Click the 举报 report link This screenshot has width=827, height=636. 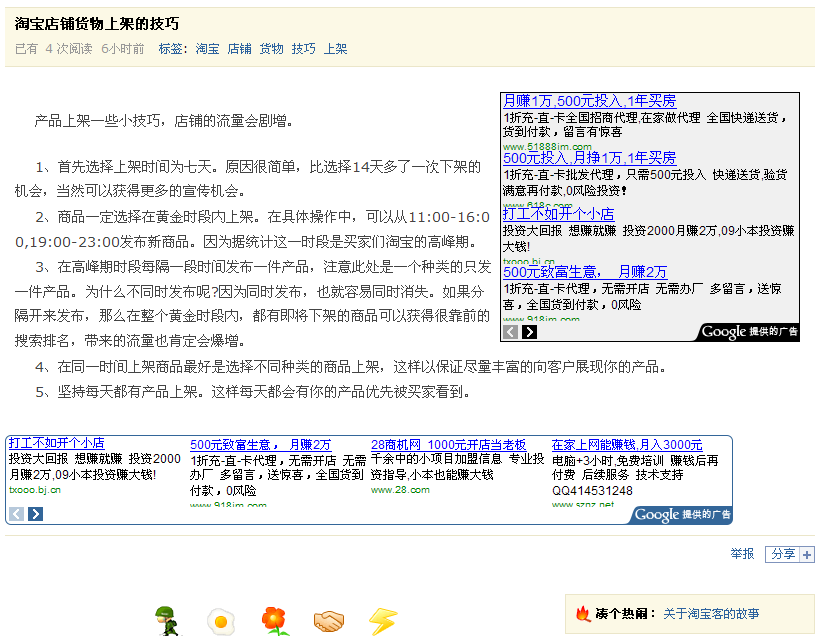[742, 554]
